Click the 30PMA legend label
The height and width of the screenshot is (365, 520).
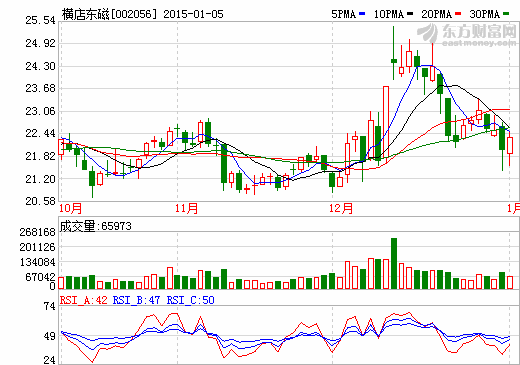tap(485, 14)
